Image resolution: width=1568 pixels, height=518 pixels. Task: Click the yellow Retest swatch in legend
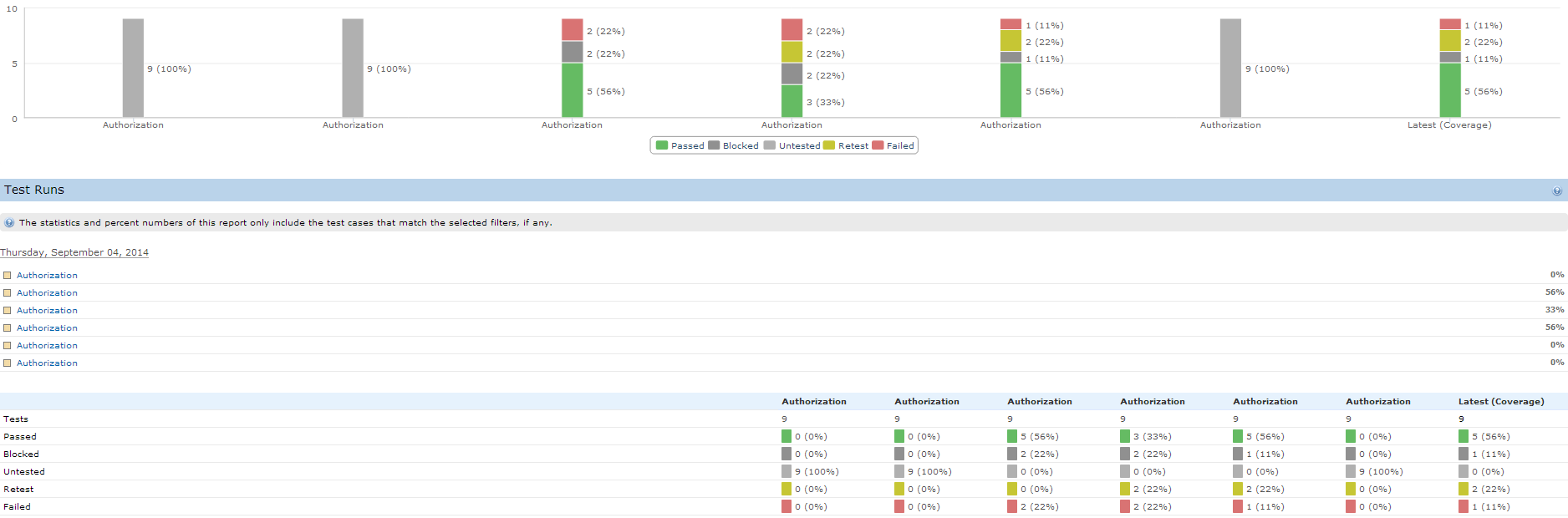point(829,145)
